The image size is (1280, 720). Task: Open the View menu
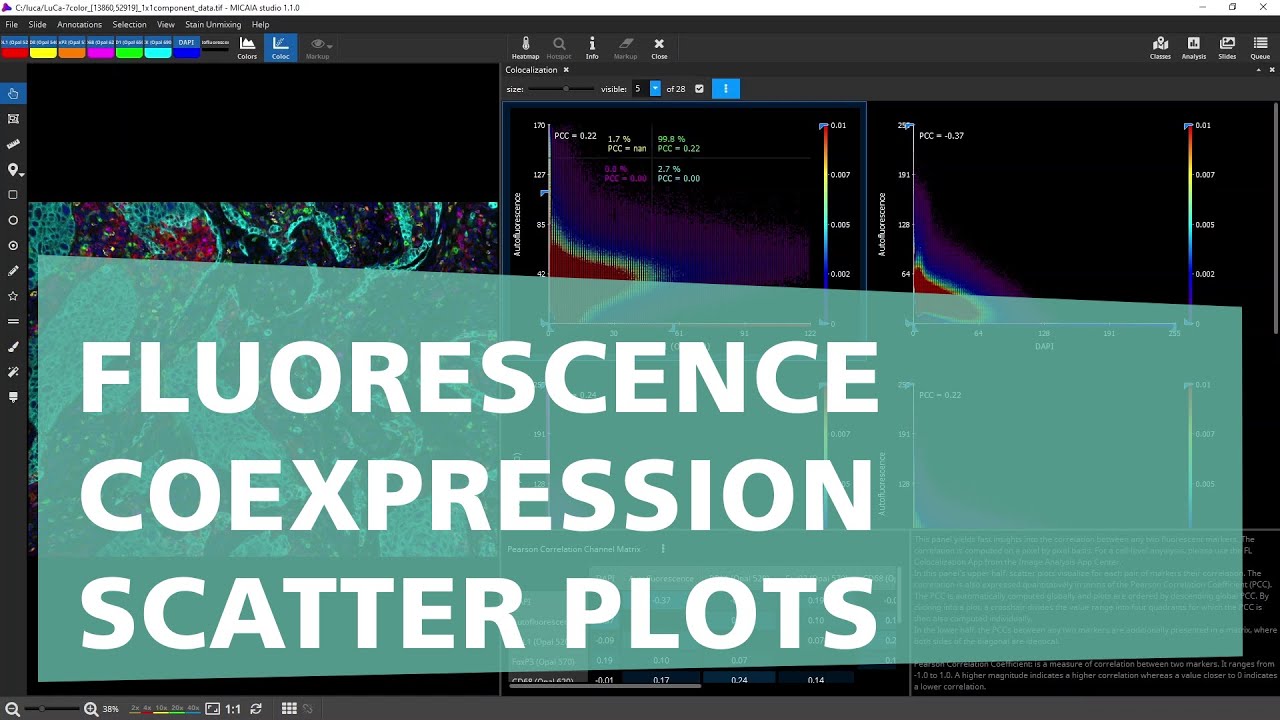click(x=166, y=24)
